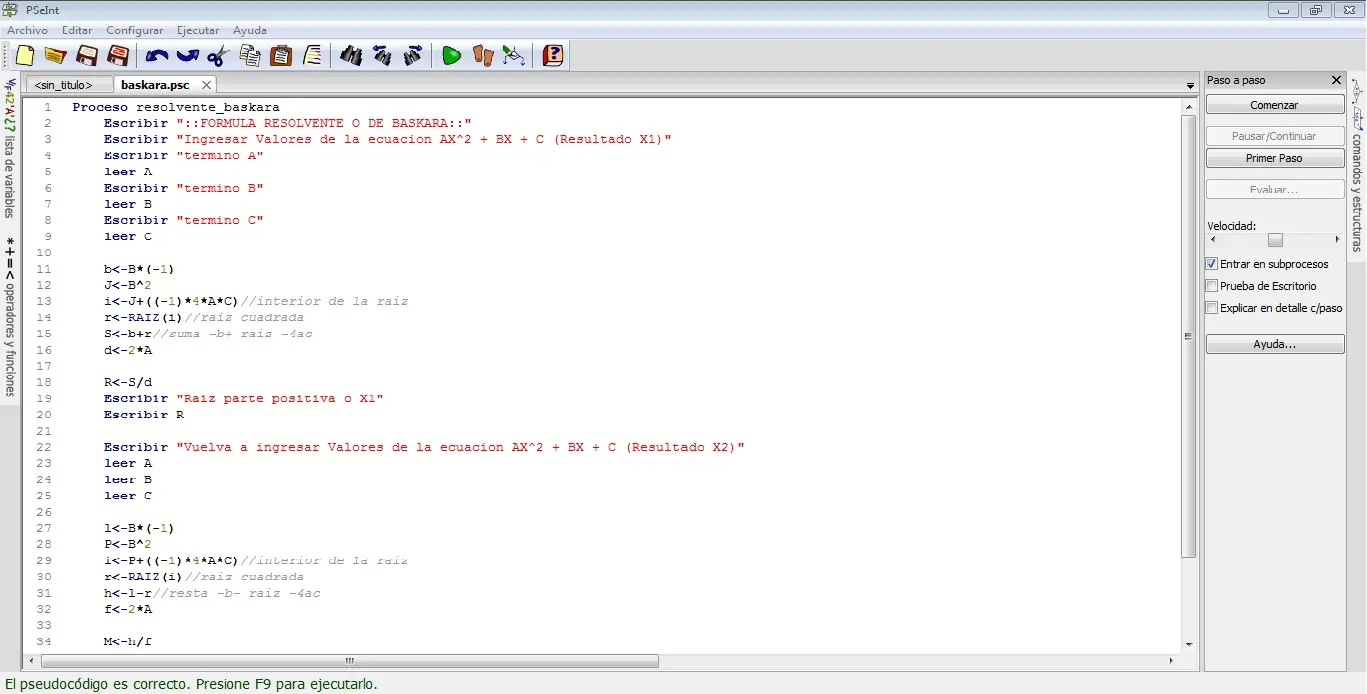Click the code line 'd<-2*A'
This screenshot has width=1367, height=694.
[128, 350]
